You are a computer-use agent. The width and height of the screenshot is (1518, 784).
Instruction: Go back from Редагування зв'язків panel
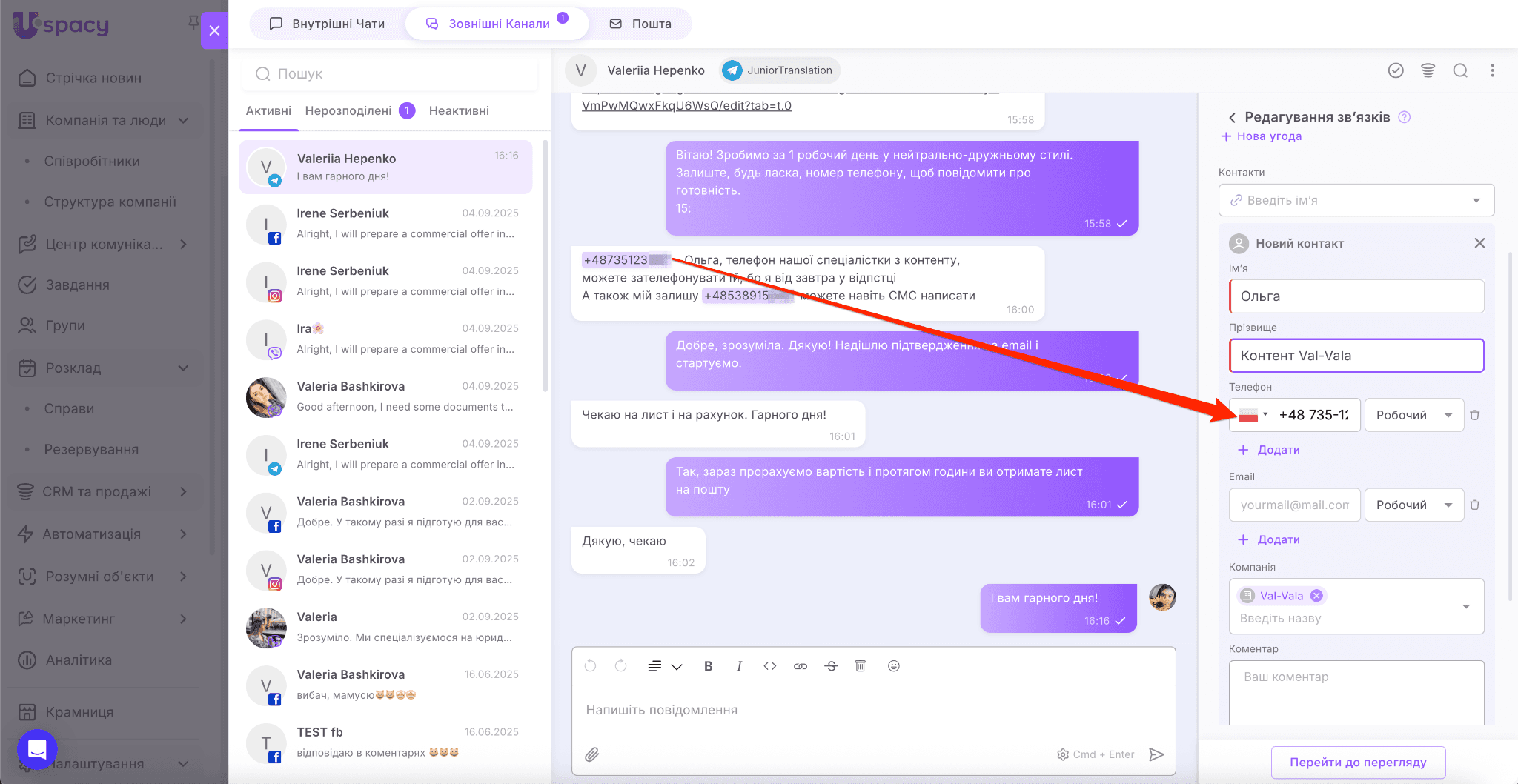pyautogui.click(x=1232, y=117)
